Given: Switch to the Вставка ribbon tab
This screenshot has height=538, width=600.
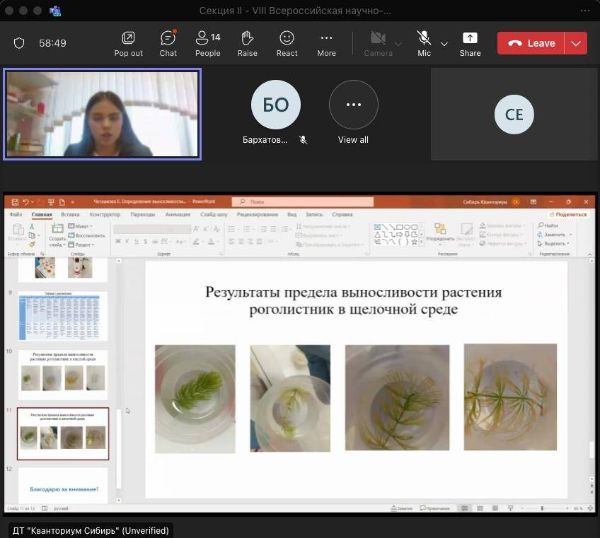Looking at the screenshot, I should (x=70, y=214).
